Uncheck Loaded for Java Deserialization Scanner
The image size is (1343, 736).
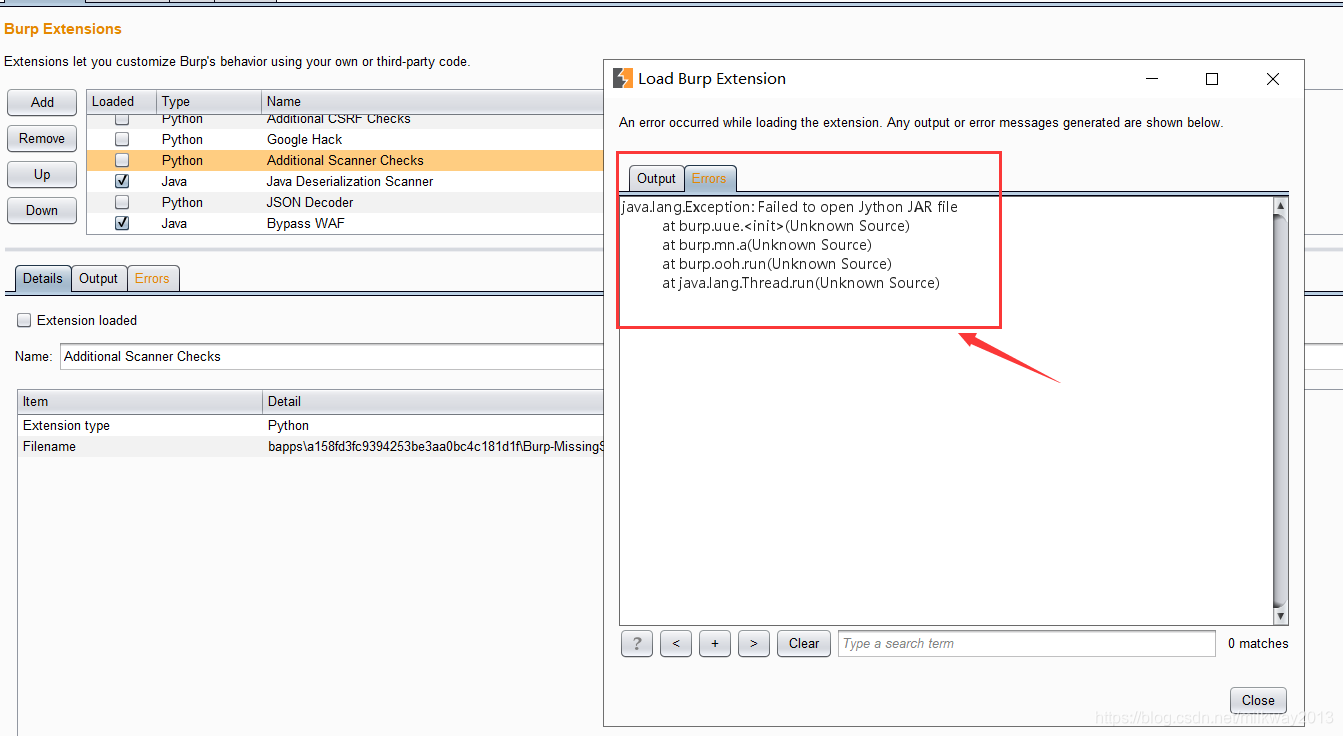coord(121,181)
